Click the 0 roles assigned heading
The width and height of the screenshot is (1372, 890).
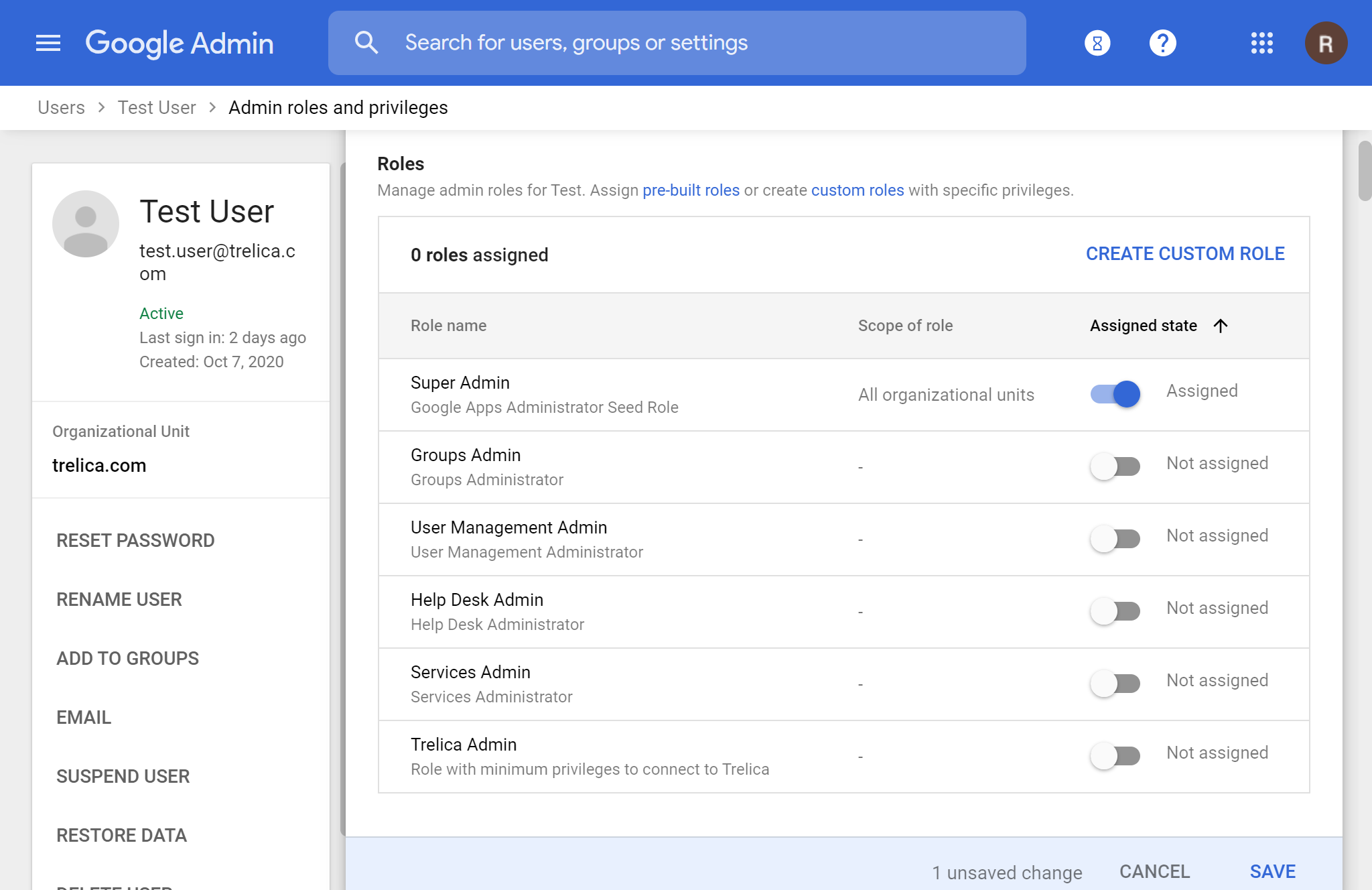(x=480, y=255)
